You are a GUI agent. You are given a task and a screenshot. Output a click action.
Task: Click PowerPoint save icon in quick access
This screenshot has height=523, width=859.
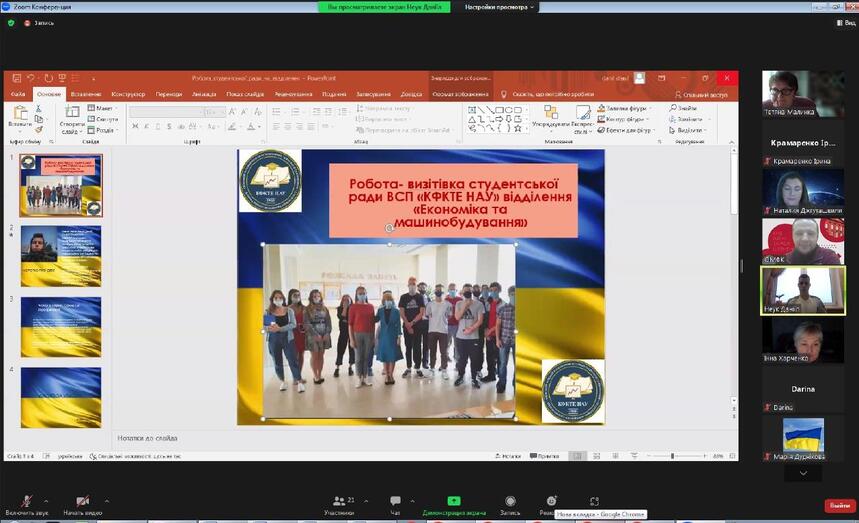[16, 78]
